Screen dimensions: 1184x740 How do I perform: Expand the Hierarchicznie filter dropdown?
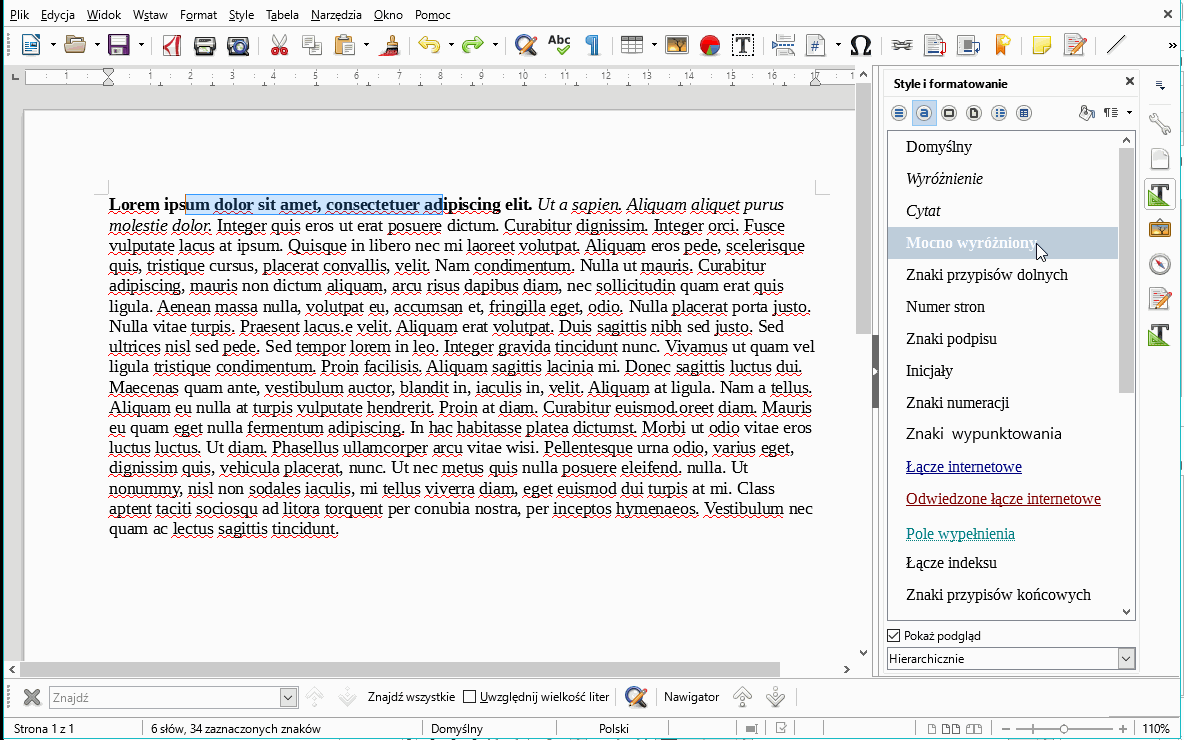[1127, 659]
